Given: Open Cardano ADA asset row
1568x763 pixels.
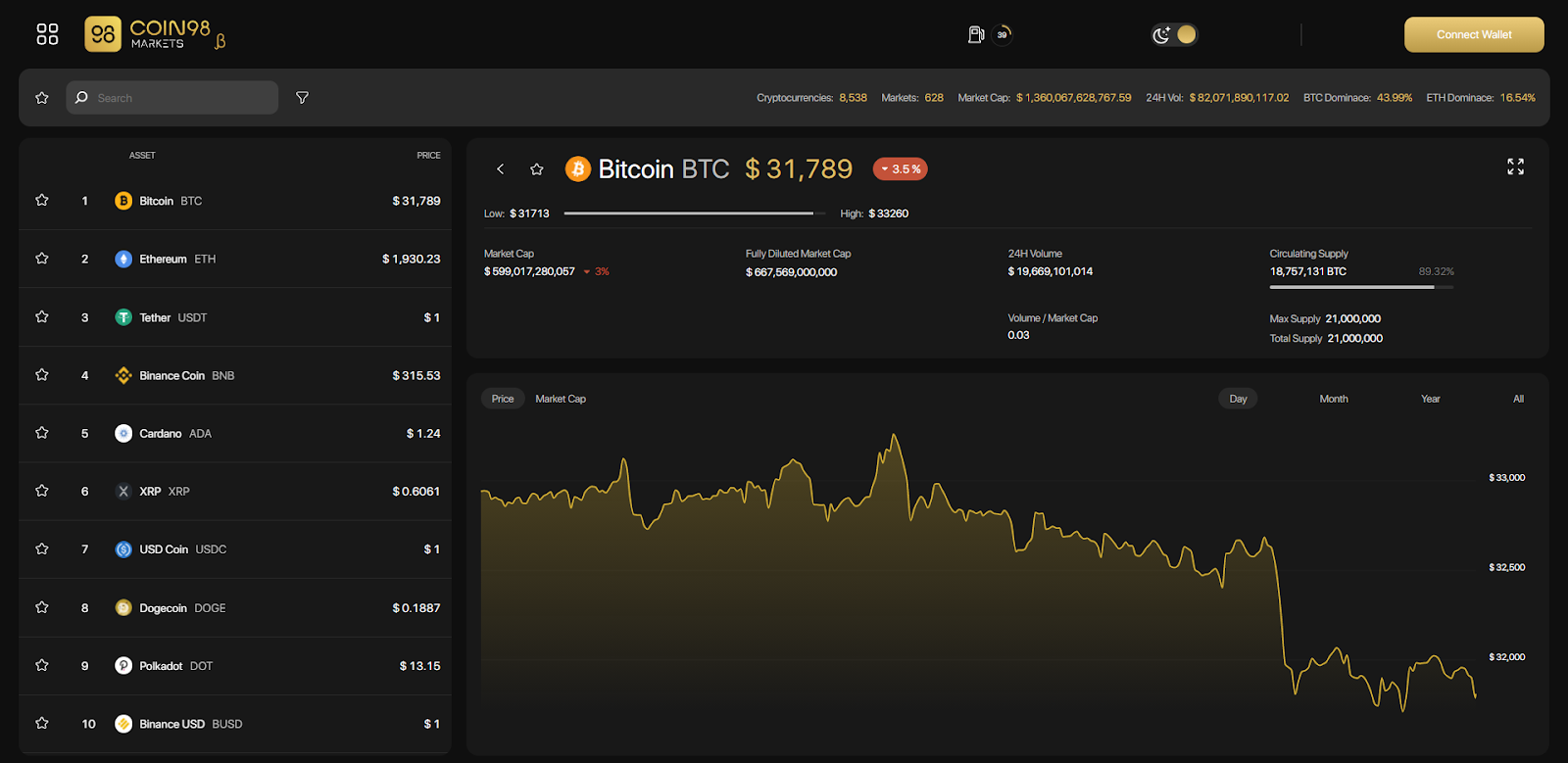Looking at the screenshot, I should pyautogui.click(x=235, y=433).
